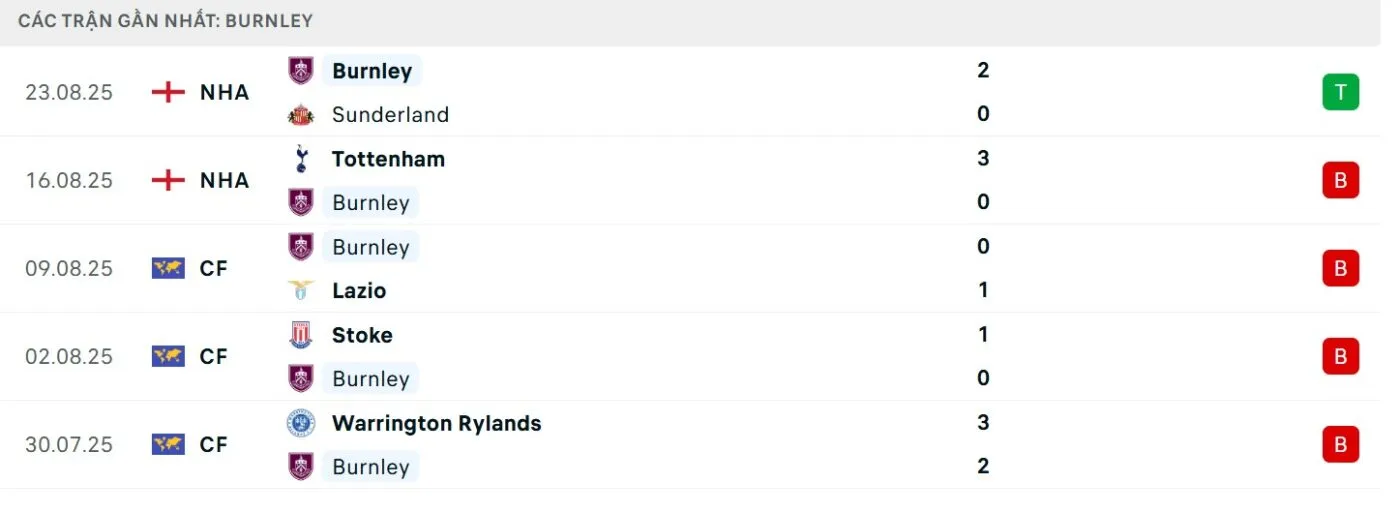
Task: Click the green T result badge
Action: coord(1340,93)
